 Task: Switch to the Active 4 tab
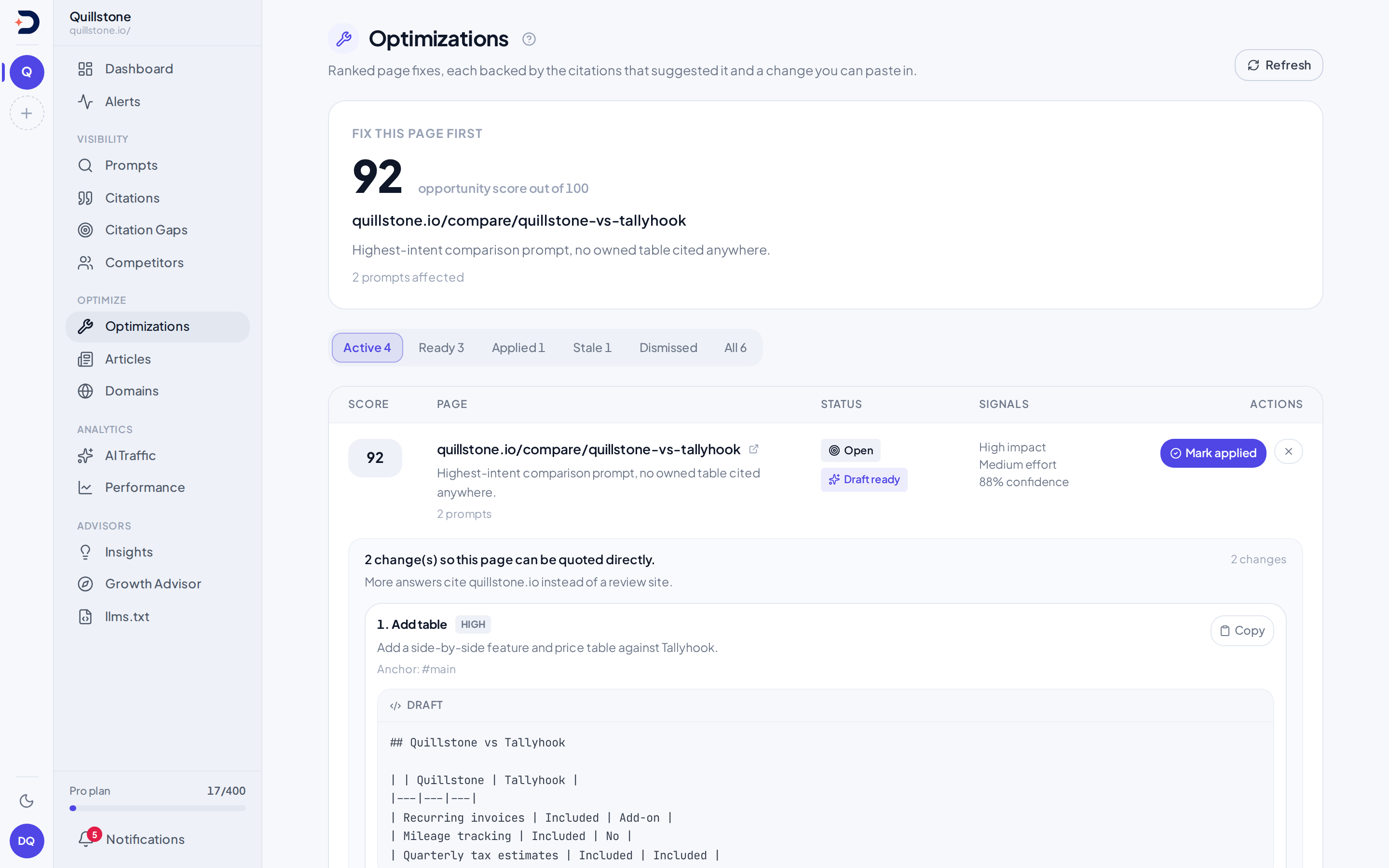pos(367,348)
